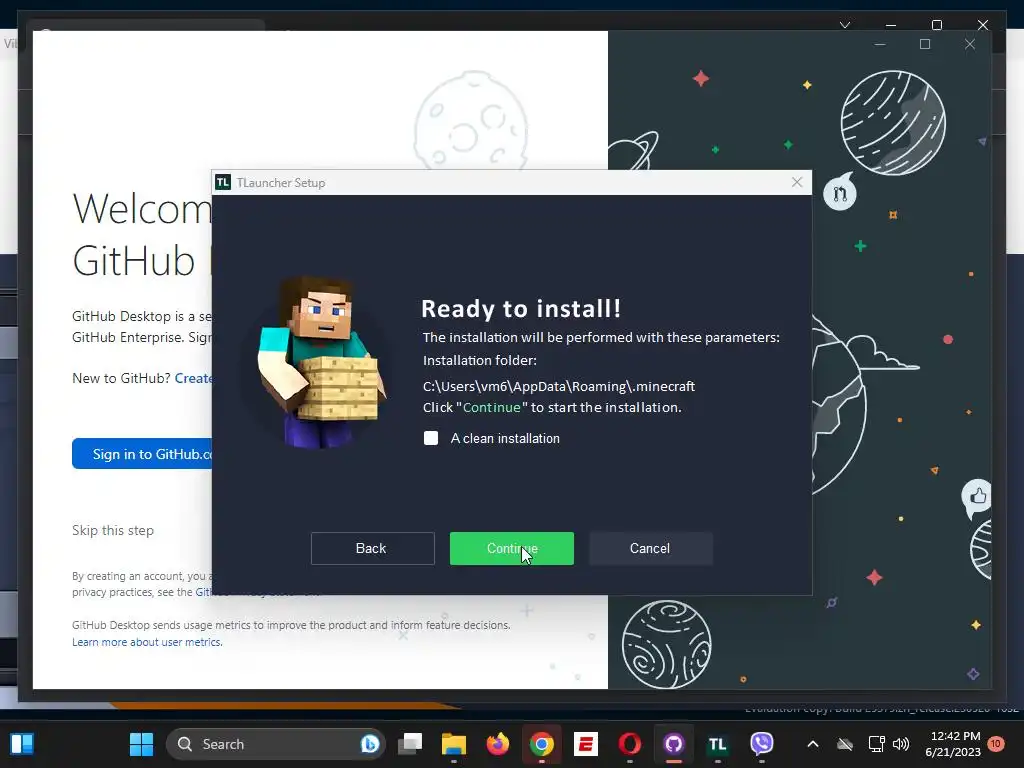Click the TL logo in the dialog title bar
The width and height of the screenshot is (1024, 768).
[x=223, y=182]
